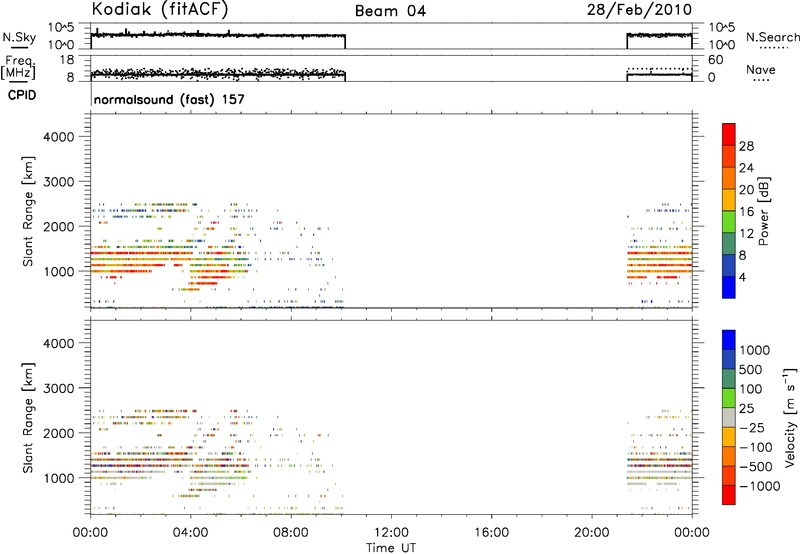The height and width of the screenshot is (554, 800).
Task: Click the Nave legend label
Action: coord(761,69)
